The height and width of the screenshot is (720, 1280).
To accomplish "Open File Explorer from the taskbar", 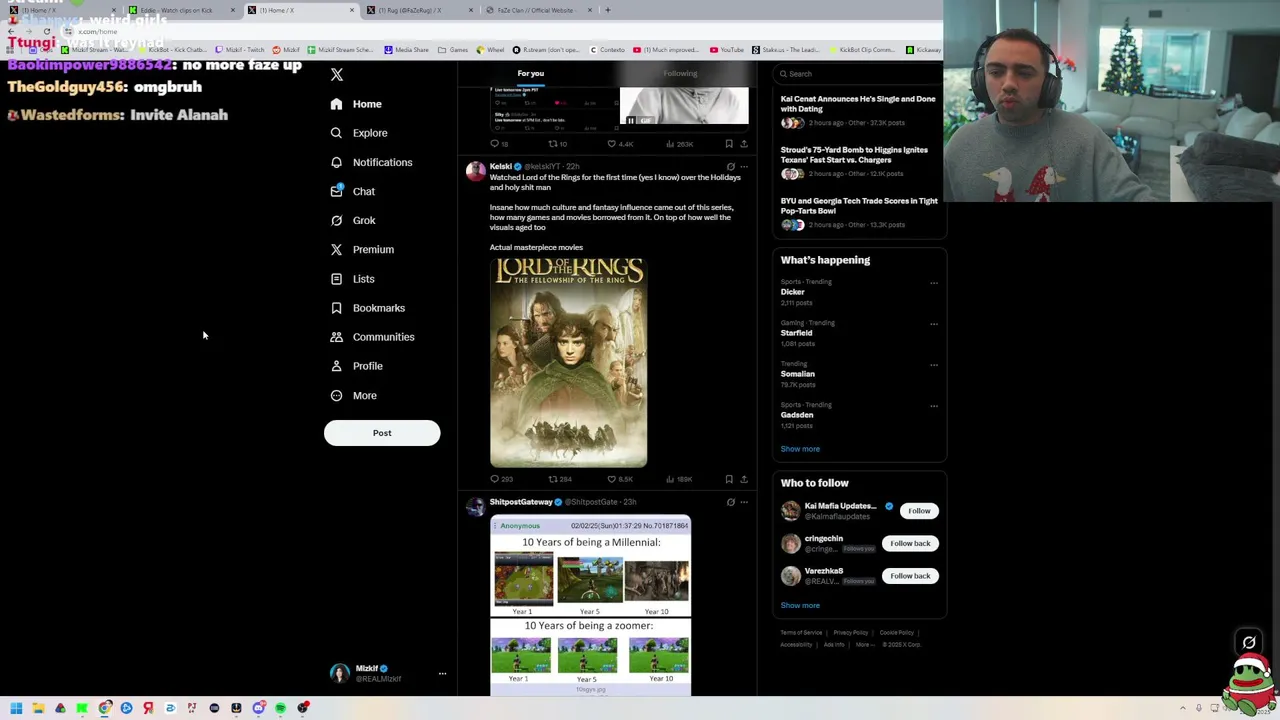I will (x=38, y=708).
